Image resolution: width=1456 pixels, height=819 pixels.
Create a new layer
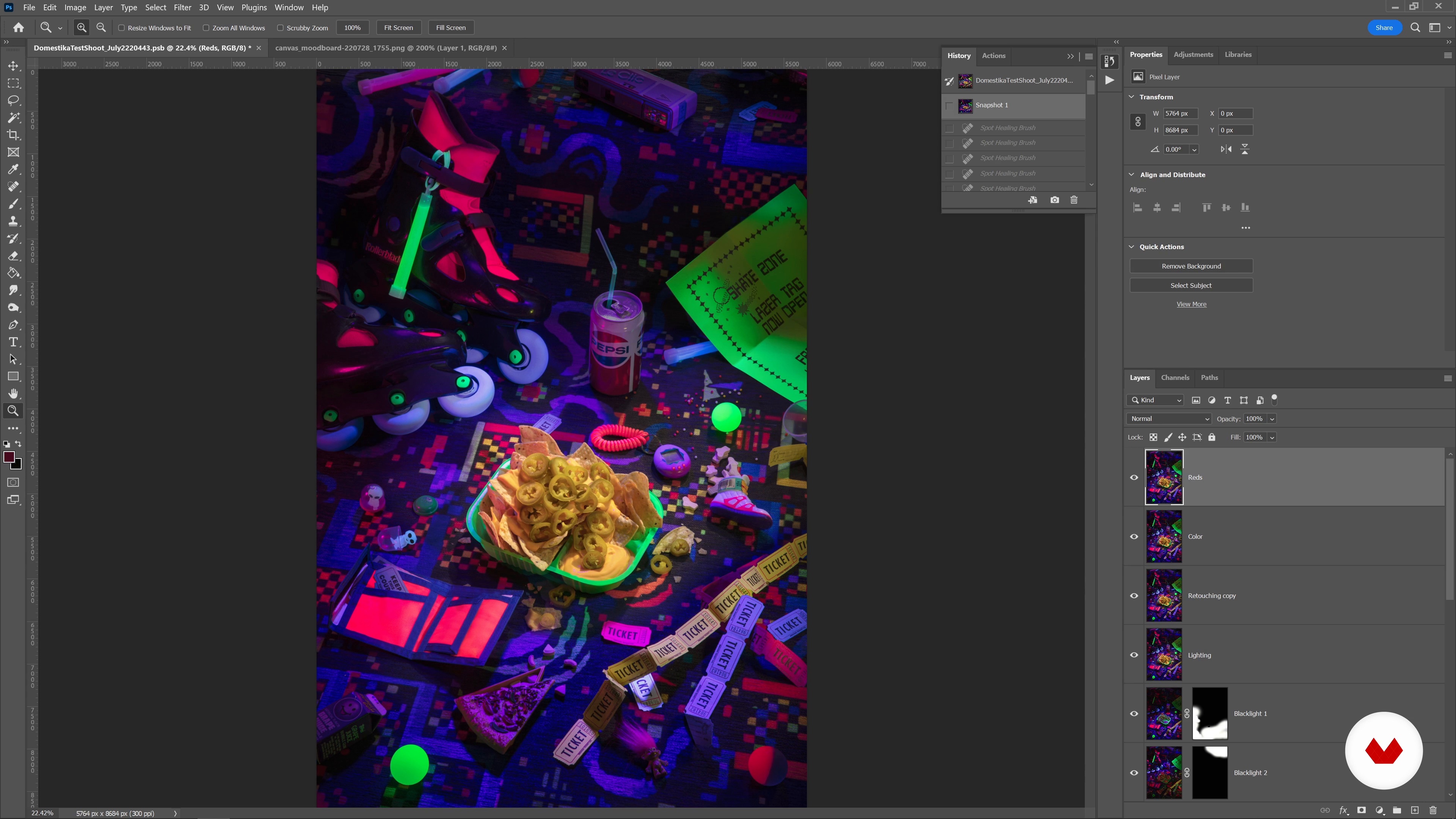tap(1415, 810)
